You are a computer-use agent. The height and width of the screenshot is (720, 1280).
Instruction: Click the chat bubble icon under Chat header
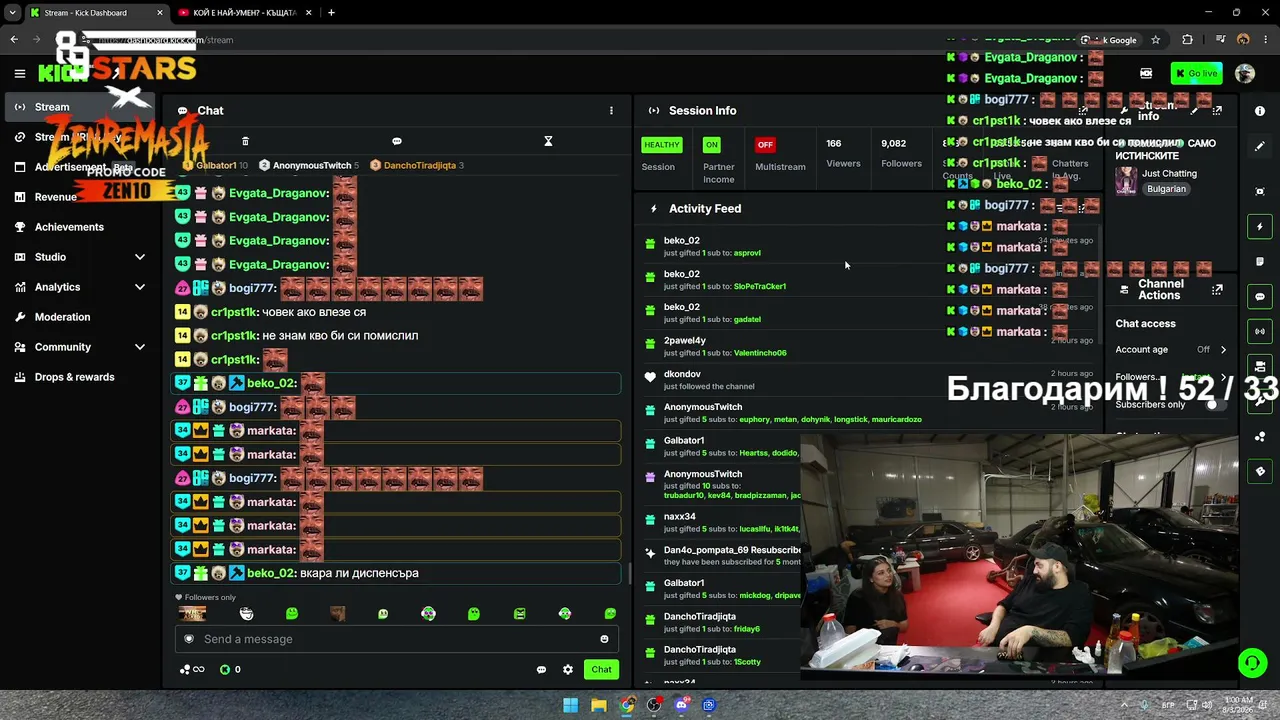click(x=397, y=141)
